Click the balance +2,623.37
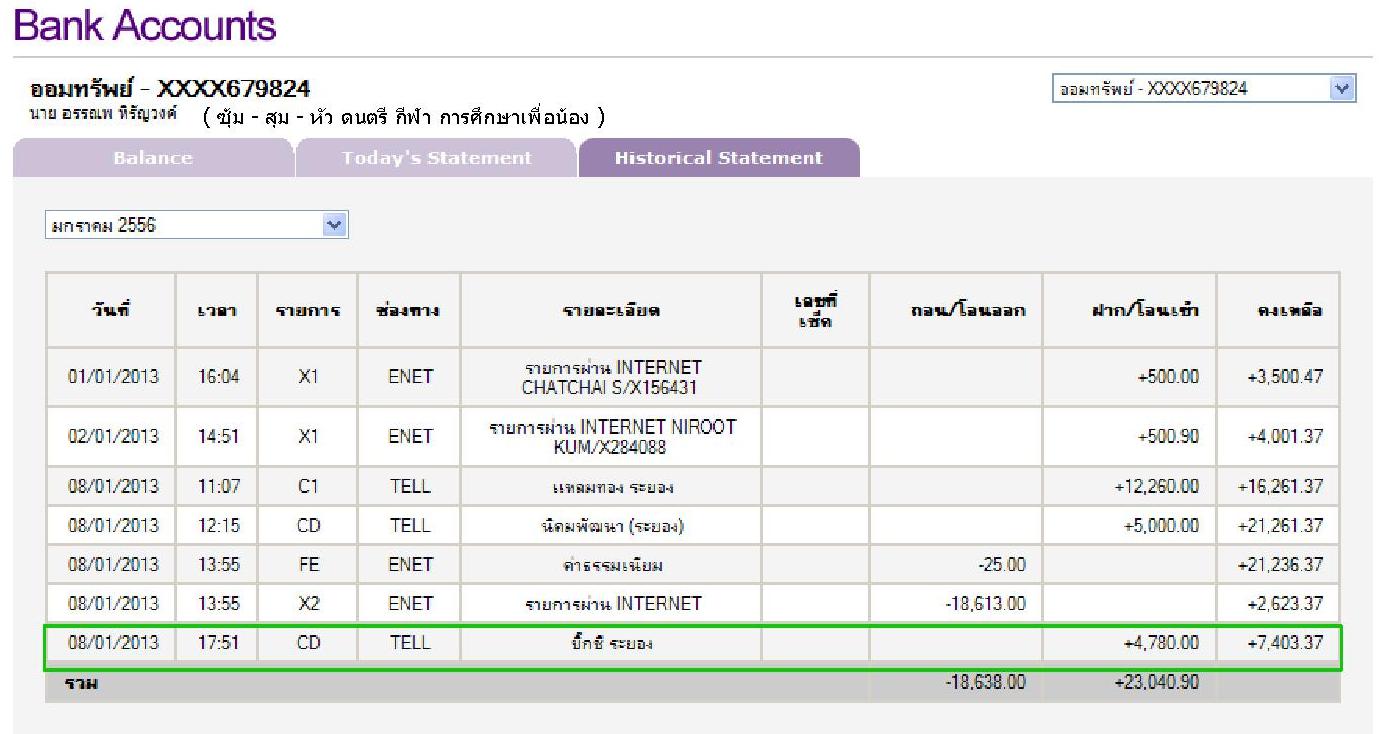1387x734 pixels. (1286, 604)
